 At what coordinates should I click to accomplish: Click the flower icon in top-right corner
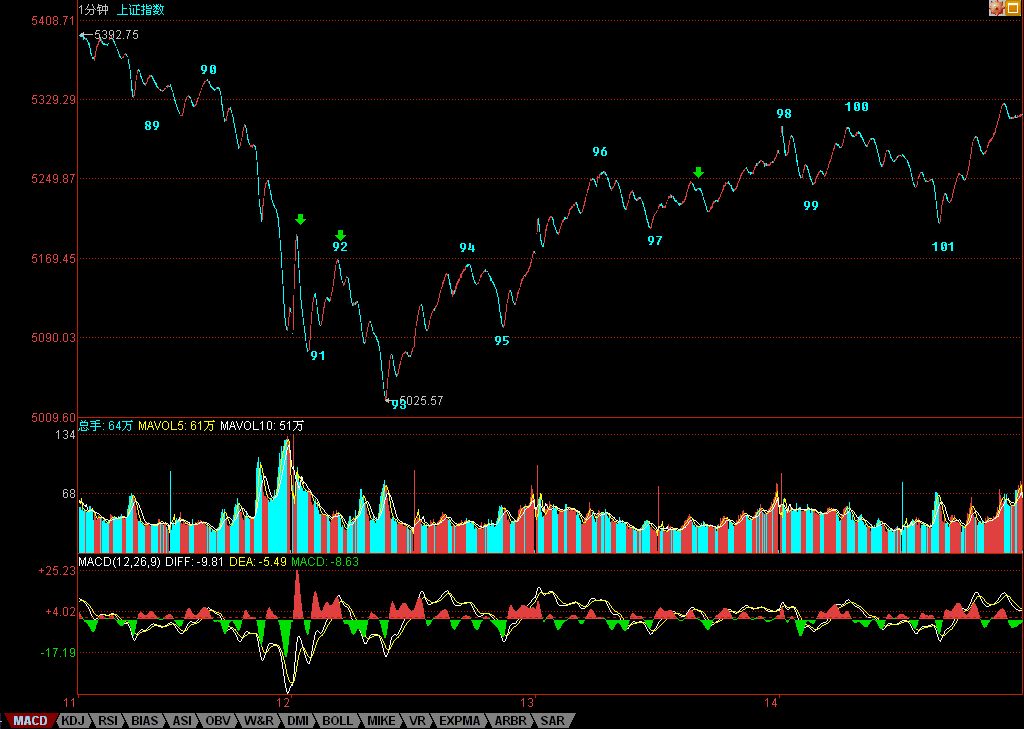coord(996,8)
